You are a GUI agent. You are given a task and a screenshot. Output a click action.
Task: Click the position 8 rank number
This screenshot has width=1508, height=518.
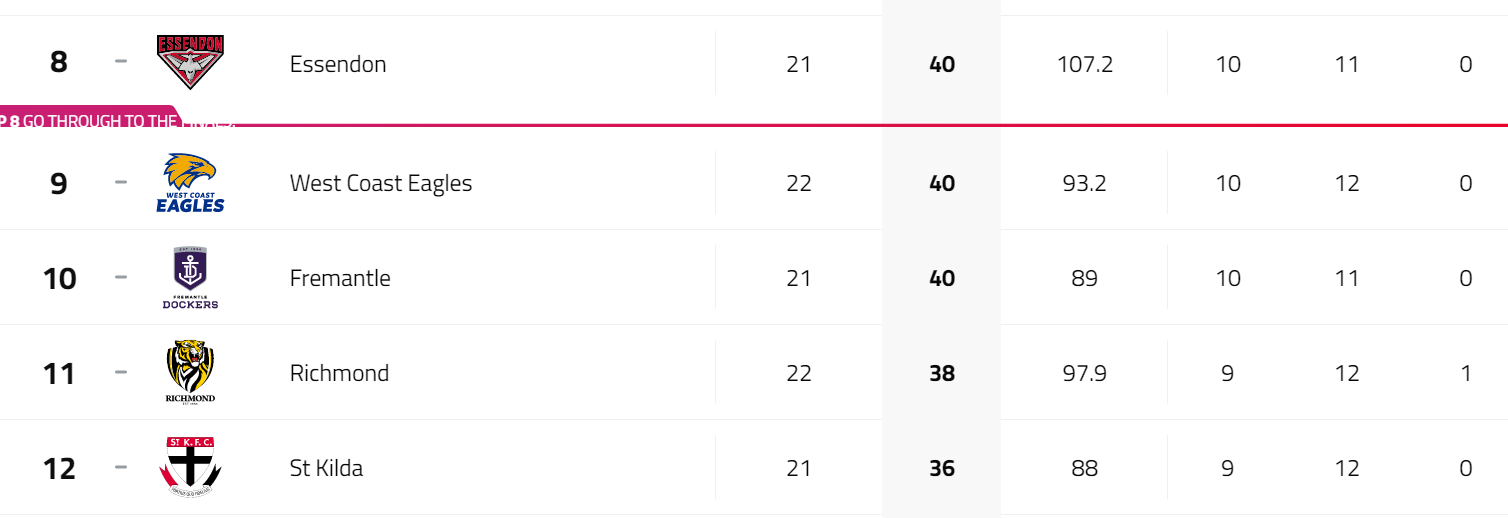coord(59,62)
